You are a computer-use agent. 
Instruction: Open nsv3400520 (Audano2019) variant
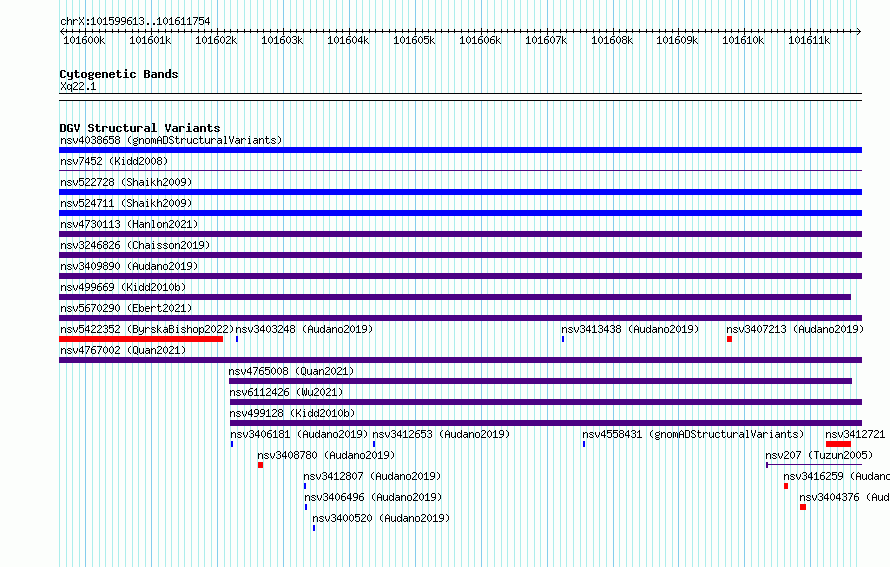tap(381, 518)
